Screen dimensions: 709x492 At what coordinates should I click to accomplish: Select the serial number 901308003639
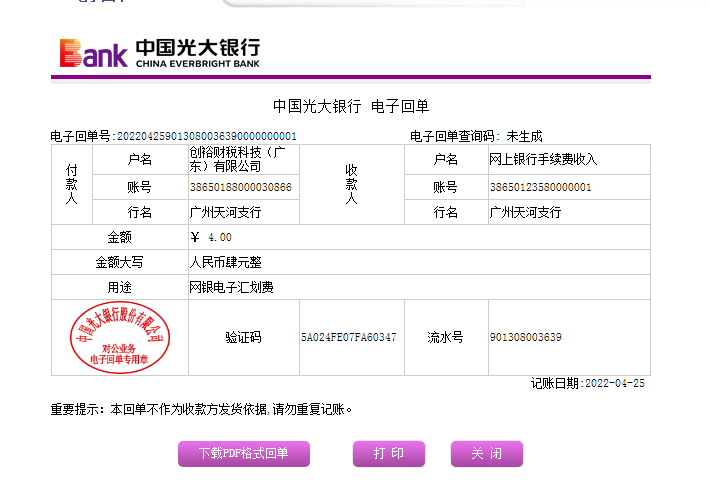525,338
